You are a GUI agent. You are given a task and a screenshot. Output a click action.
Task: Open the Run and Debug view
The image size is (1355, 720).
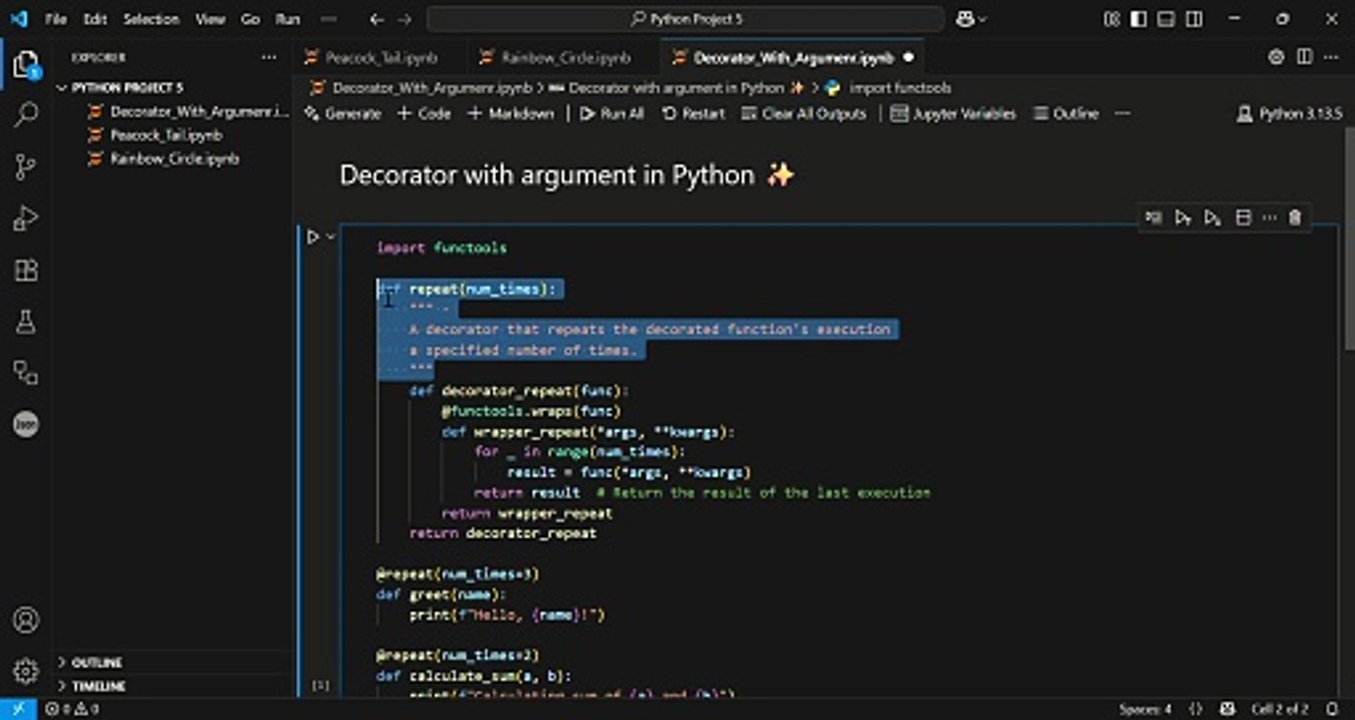click(x=26, y=218)
